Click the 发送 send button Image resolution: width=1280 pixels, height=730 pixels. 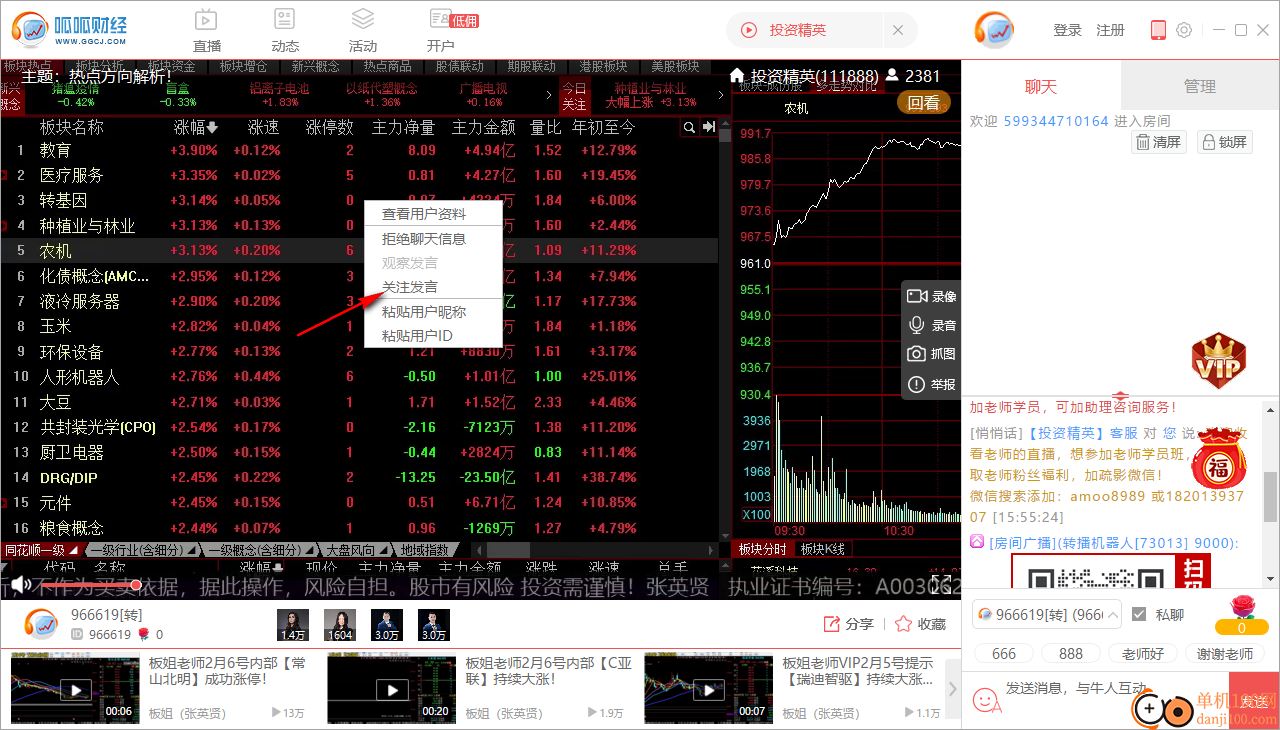pyautogui.click(x=1254, y=701)
